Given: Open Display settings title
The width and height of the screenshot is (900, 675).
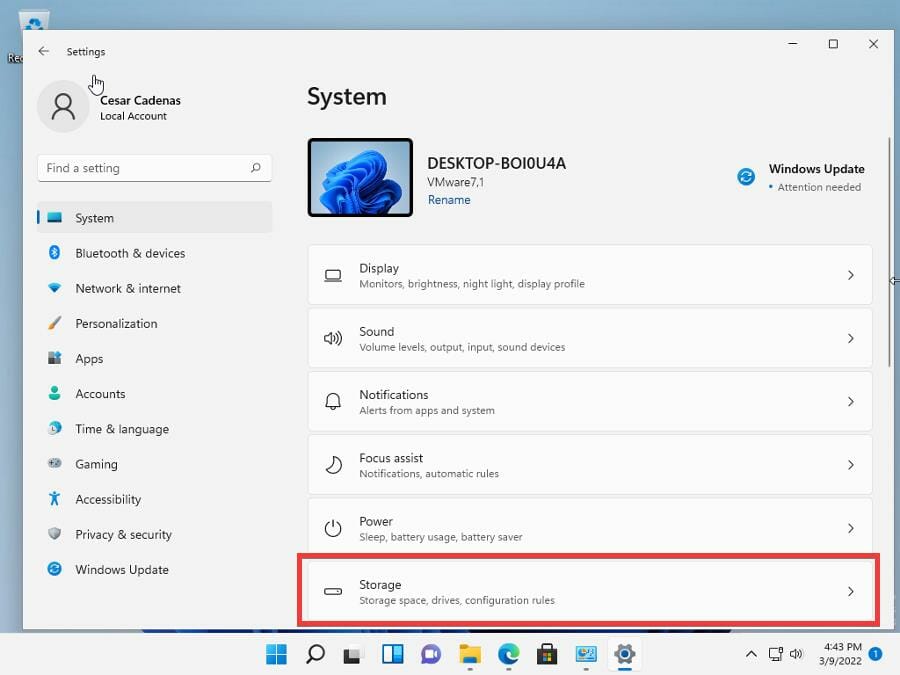Looking at the screenshot, I should (379, 268).
